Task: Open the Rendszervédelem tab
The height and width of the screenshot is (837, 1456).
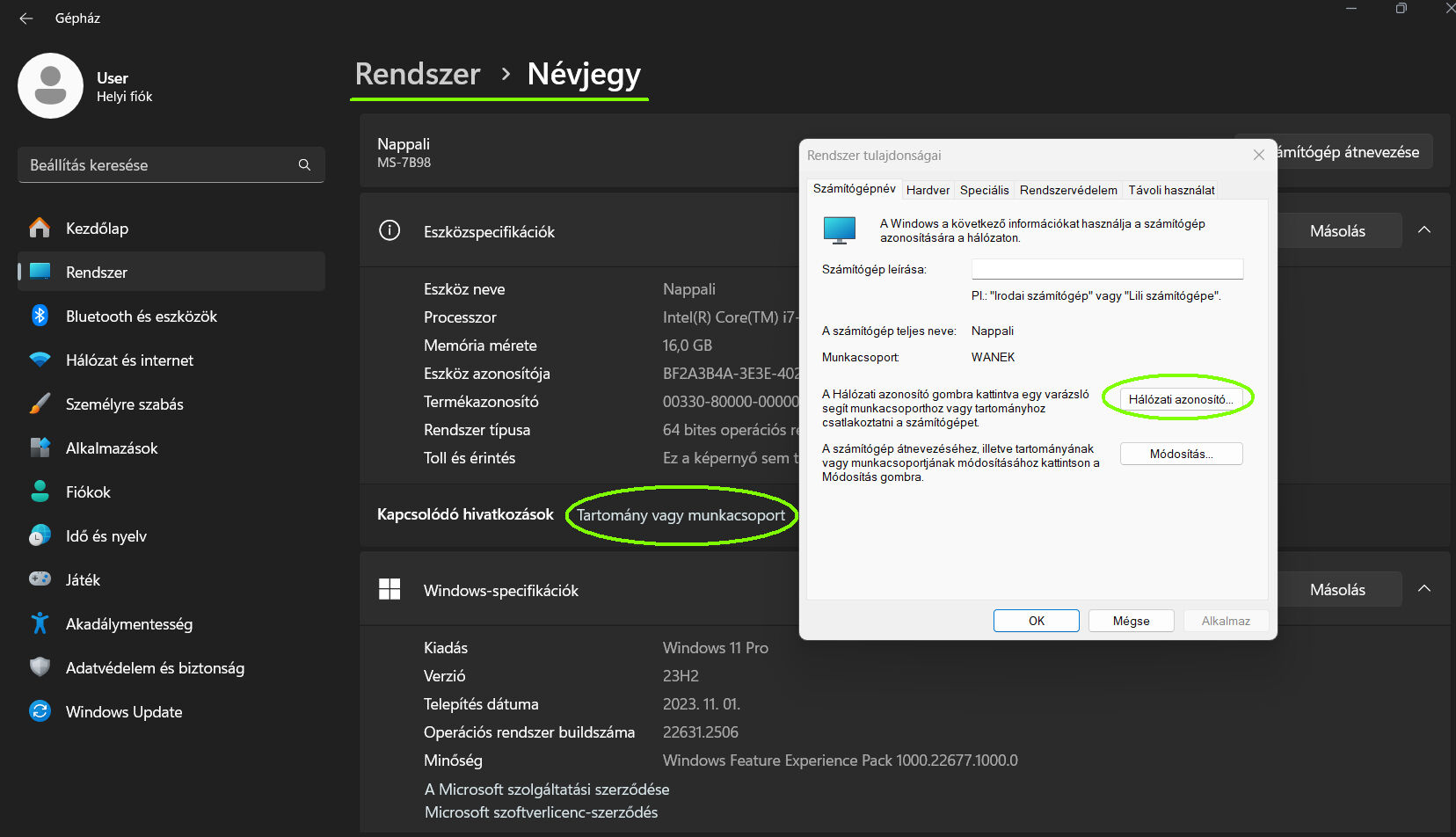Action: [1068, 190]
